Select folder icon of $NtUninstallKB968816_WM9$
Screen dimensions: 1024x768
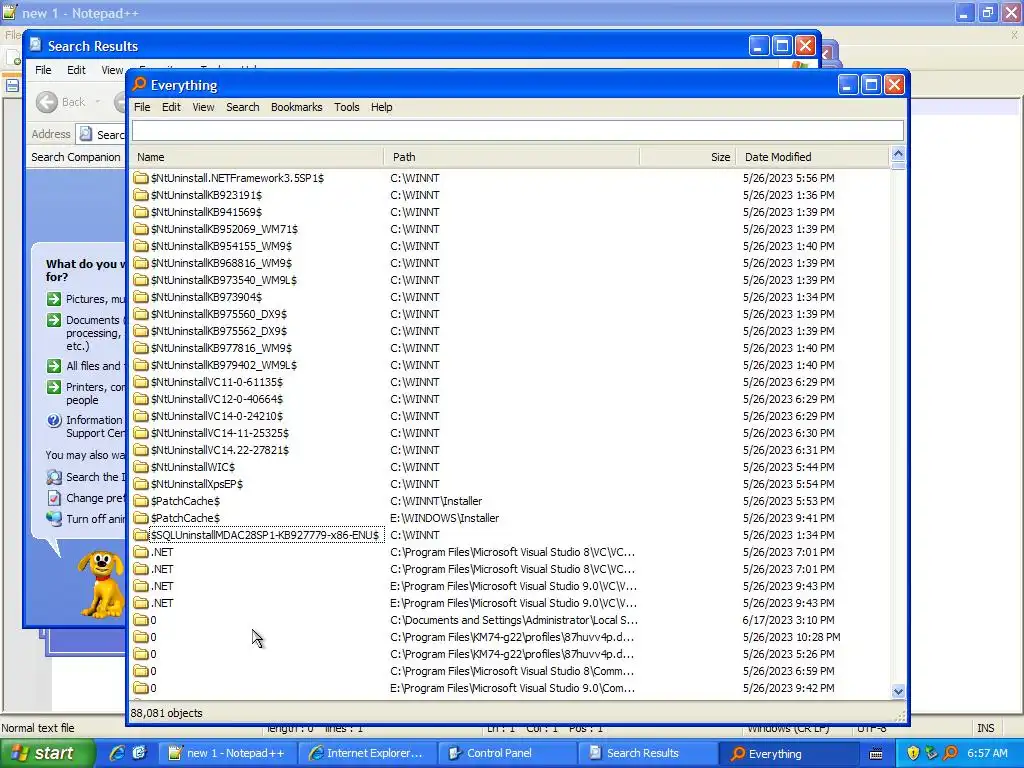point(140,263)
